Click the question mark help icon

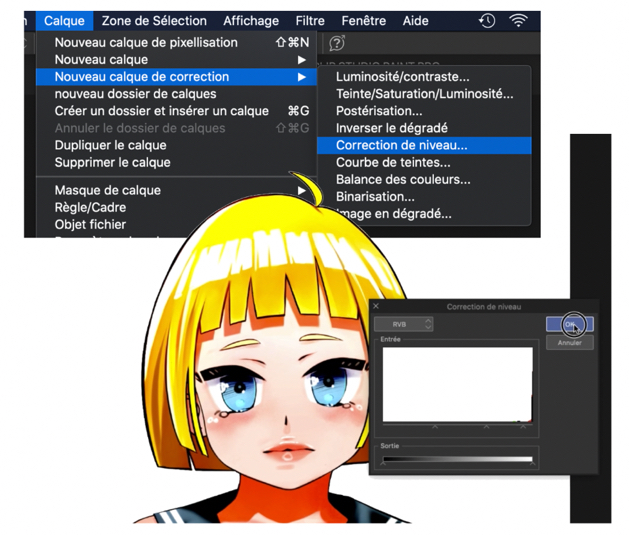point(337,43)
